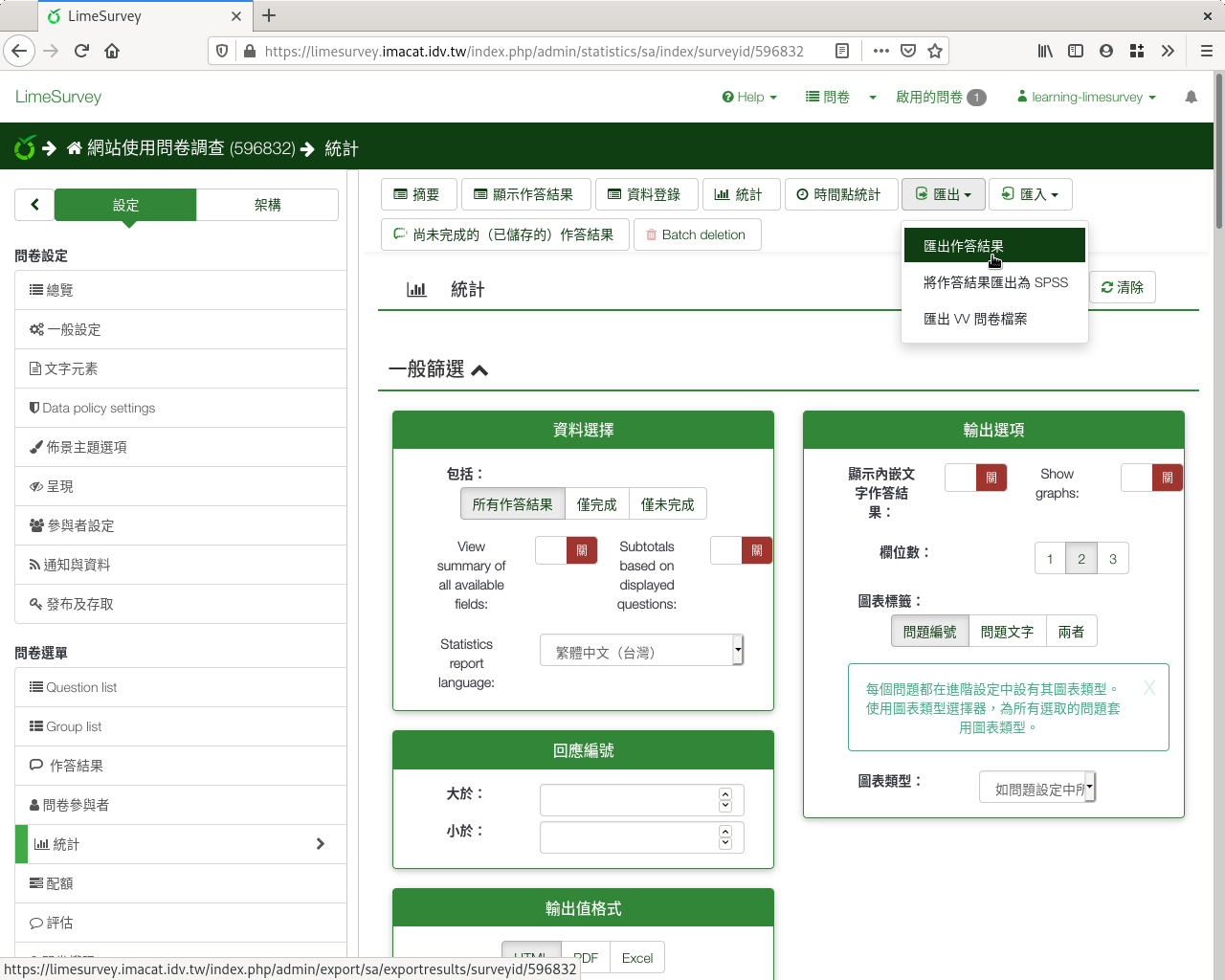Close the LimeSurvey browser tab
The image size is (1225, 980).
click(236, 16)
